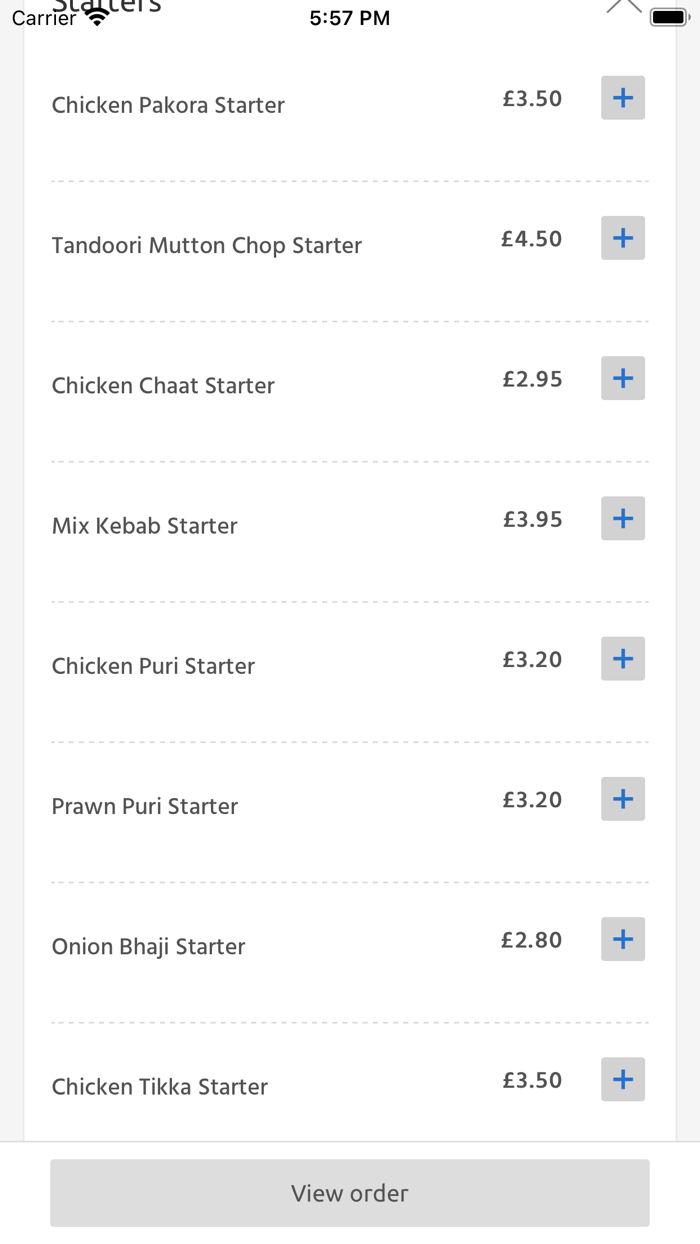Select the Chicken Pakora Starter item name
Screen dimensions: 700x1244
(167, 105)
